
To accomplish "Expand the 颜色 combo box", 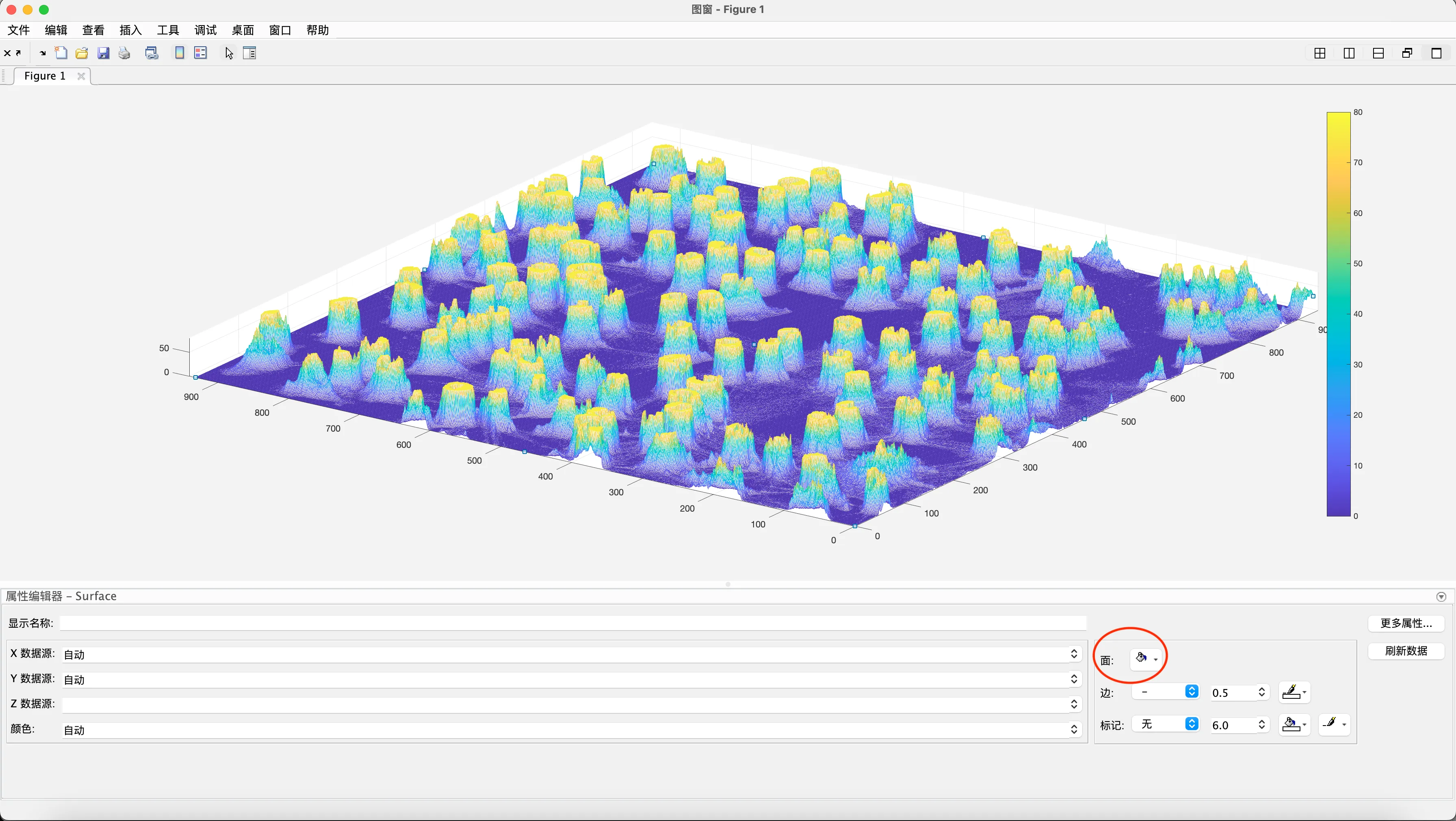I will coord(1074,730).
